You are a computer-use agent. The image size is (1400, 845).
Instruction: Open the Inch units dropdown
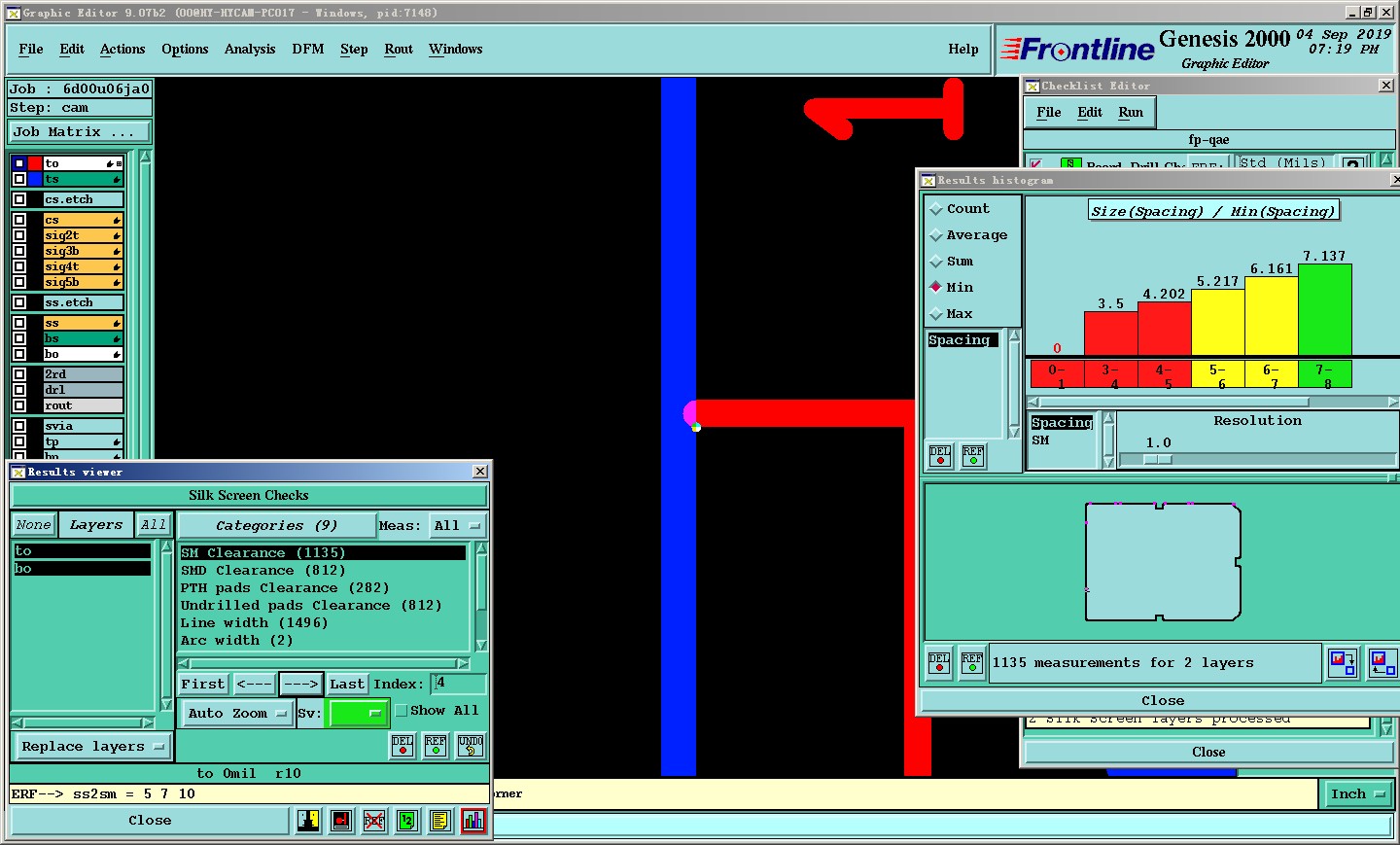[1357, 794]
